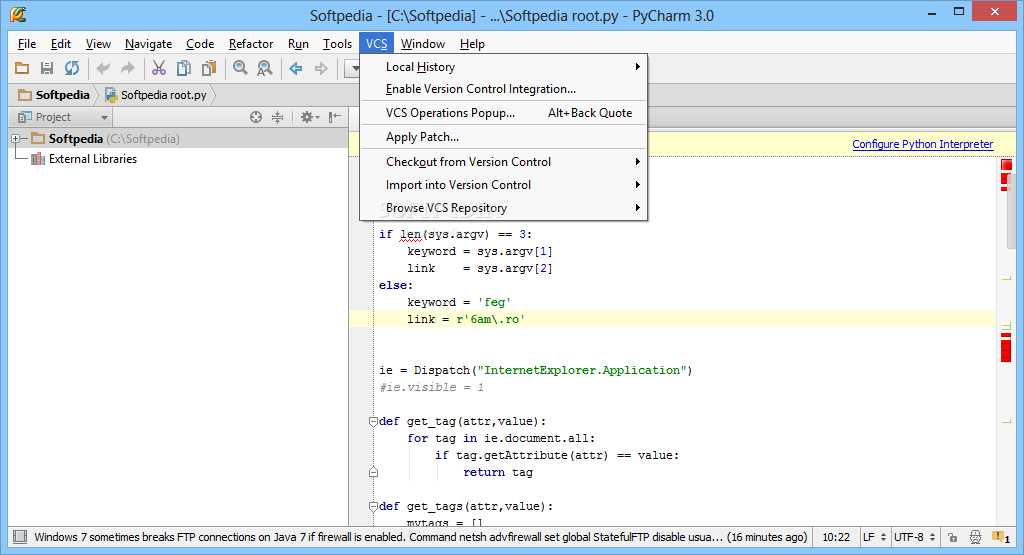Open the File menu
The width and height of the screenshot is (1024, 555).
pos(27,44)
